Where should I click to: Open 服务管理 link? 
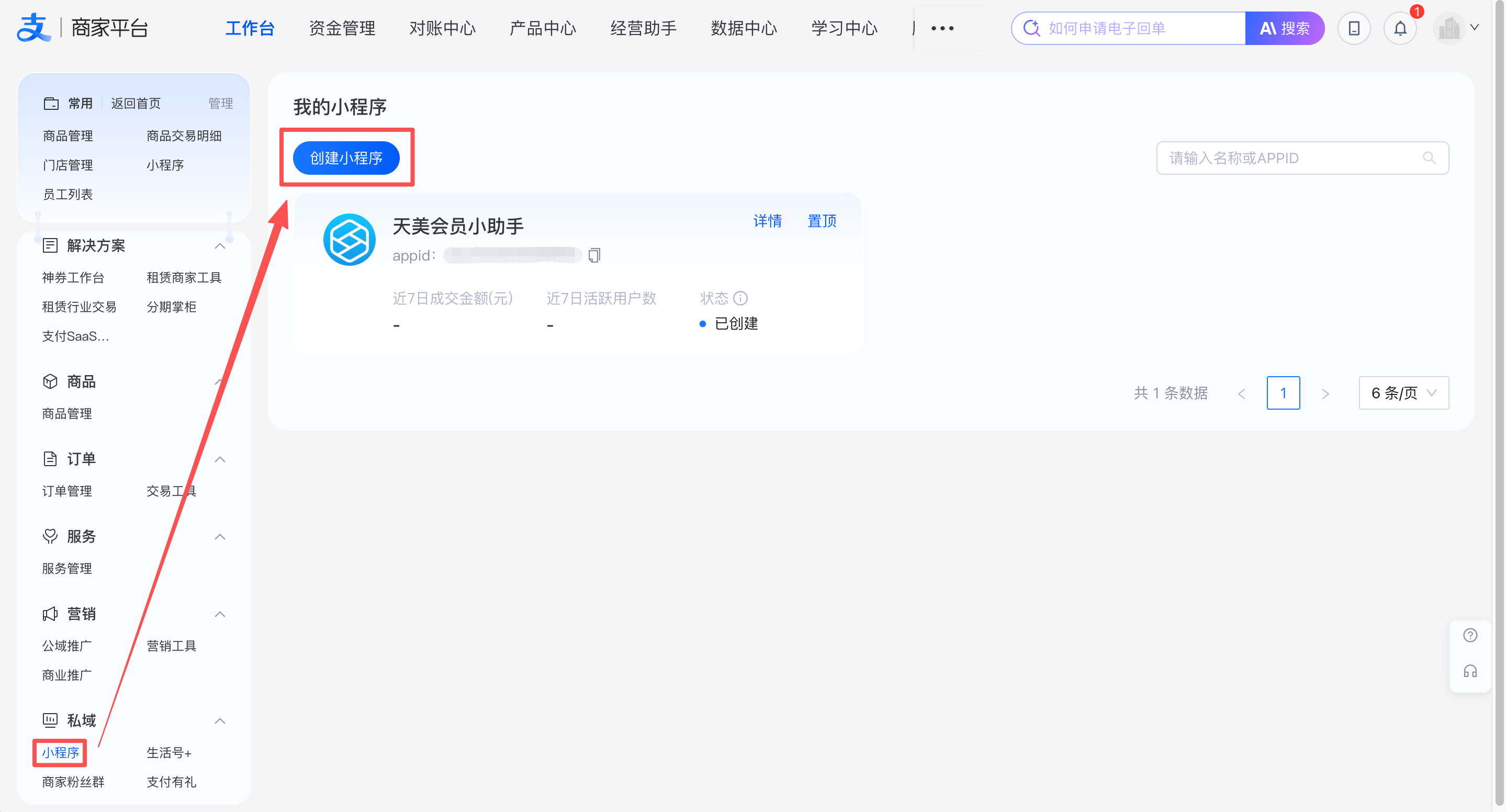(x=66, y=568)
